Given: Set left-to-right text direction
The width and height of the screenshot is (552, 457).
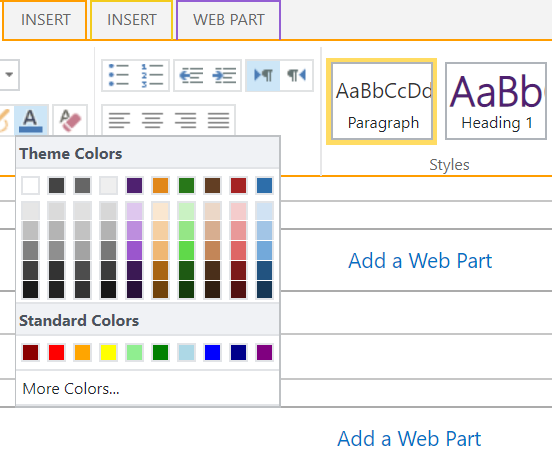Looking at the screenshot, I should tap(263, 75).
